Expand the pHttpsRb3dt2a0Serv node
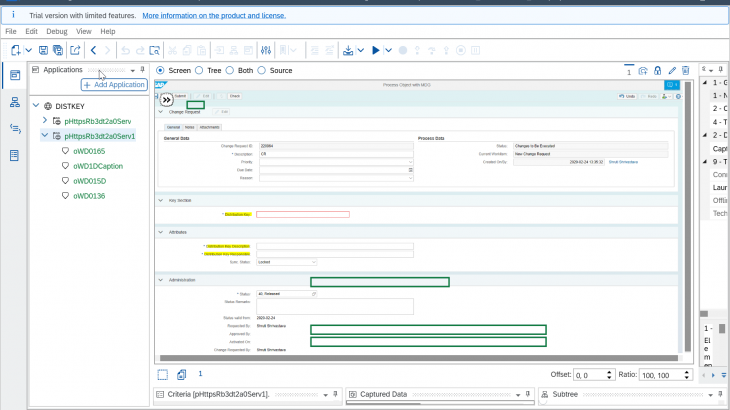The image size is (730, 410). tap(45, 121)
